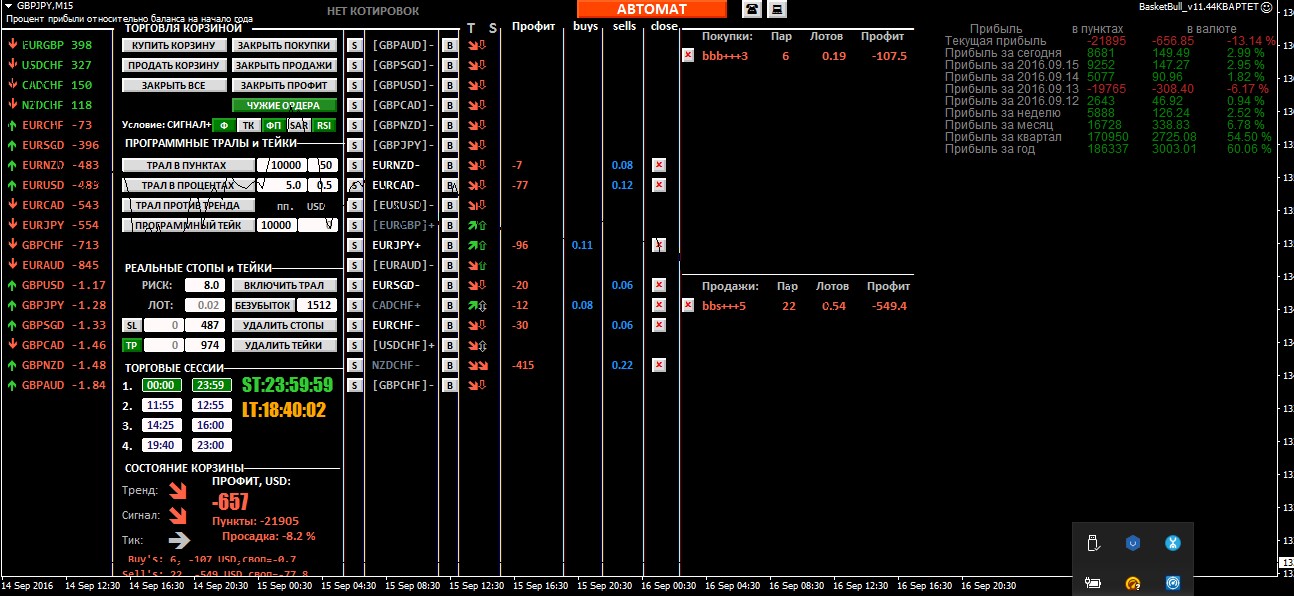This screenshot has width=1294, height=596.
Task: Toggle the SL stop-loss switch
Action: point(131,325)
